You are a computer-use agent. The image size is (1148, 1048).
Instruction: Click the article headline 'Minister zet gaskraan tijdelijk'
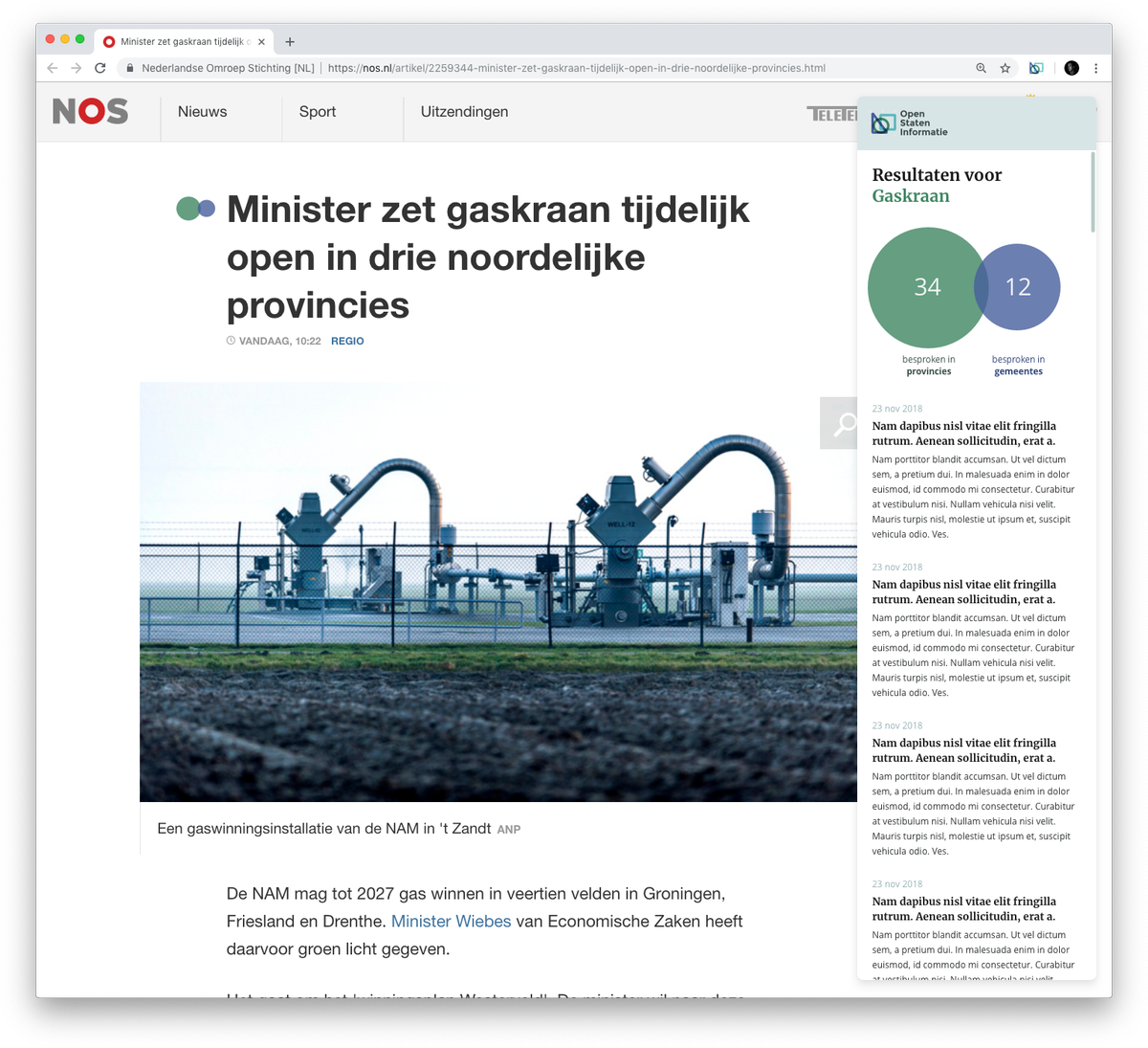[x=488, y=257]
